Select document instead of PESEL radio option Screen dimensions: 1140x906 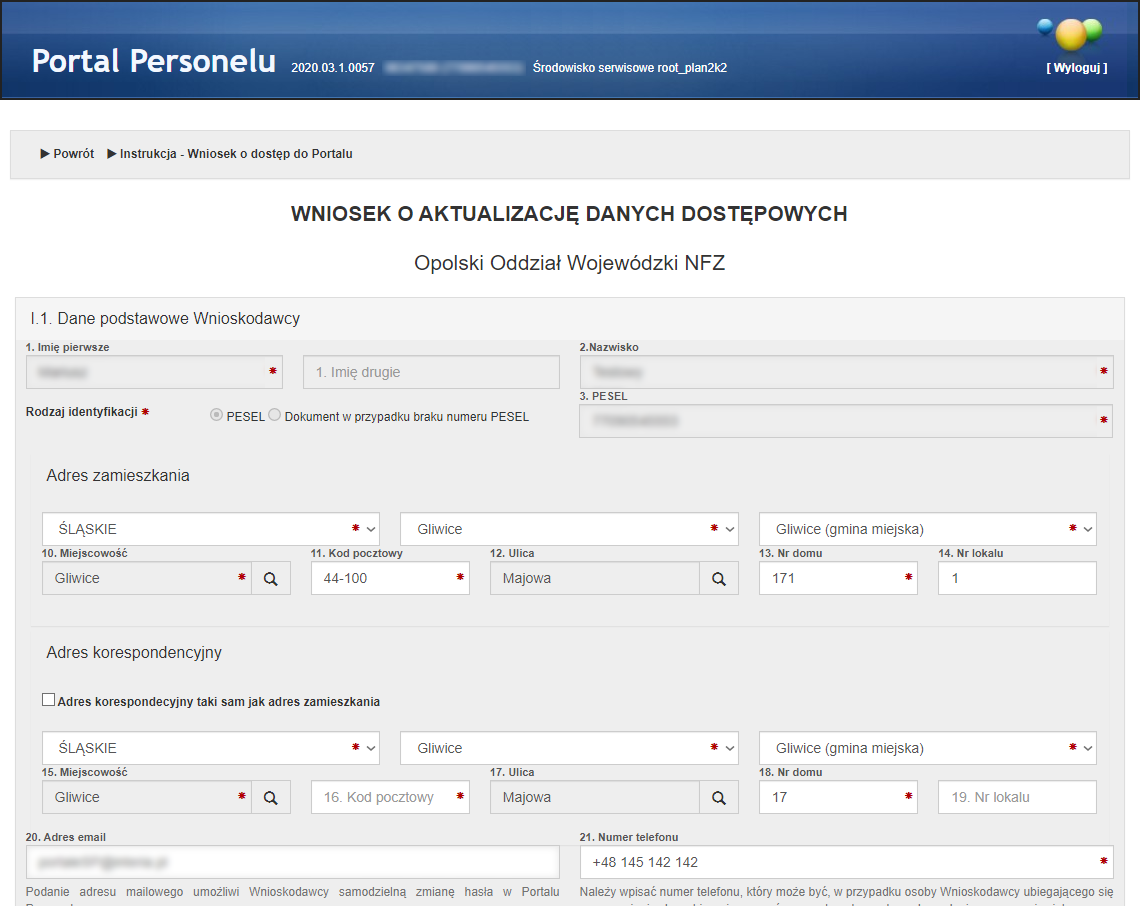275,416
